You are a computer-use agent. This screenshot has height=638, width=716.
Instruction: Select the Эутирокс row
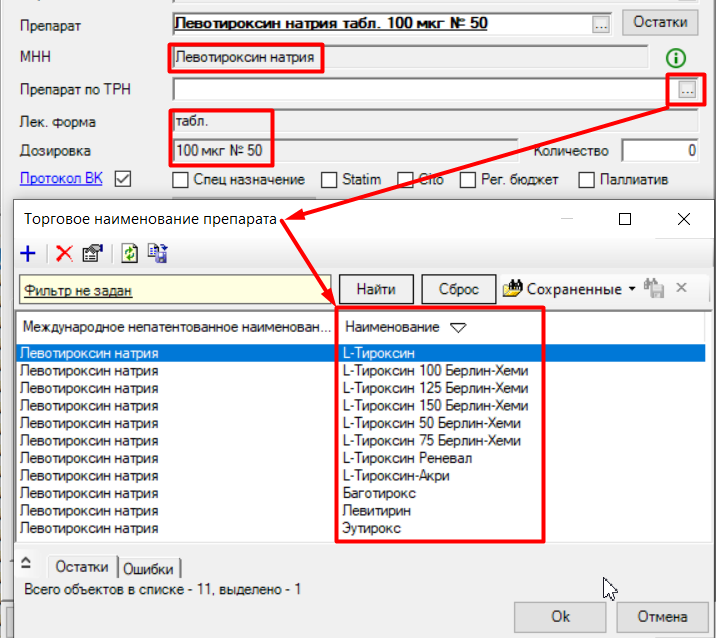pyautogui.click(x=361, y=528)
